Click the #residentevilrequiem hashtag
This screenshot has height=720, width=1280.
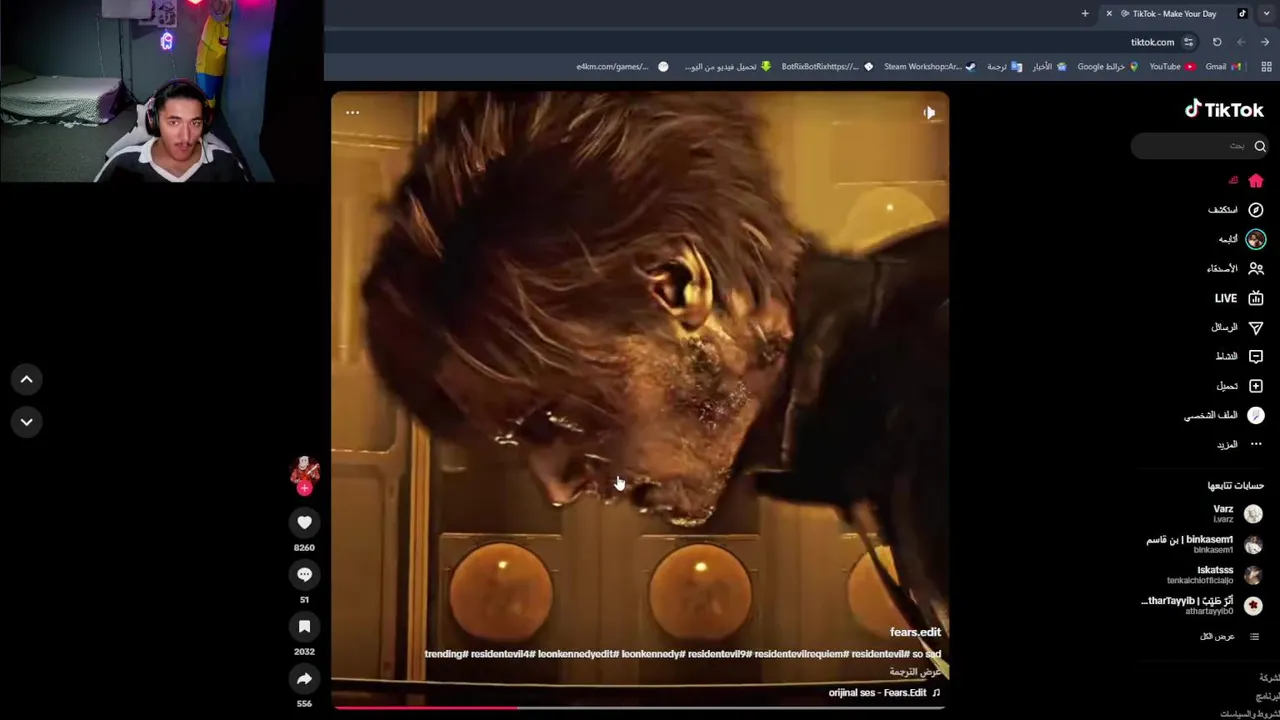tap(802, 654)
